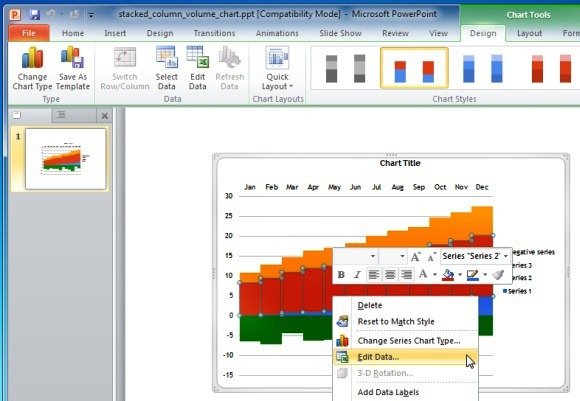This screenshot has width=580, height=401.
Task: Open the File button
Action: tap(28, 33)
